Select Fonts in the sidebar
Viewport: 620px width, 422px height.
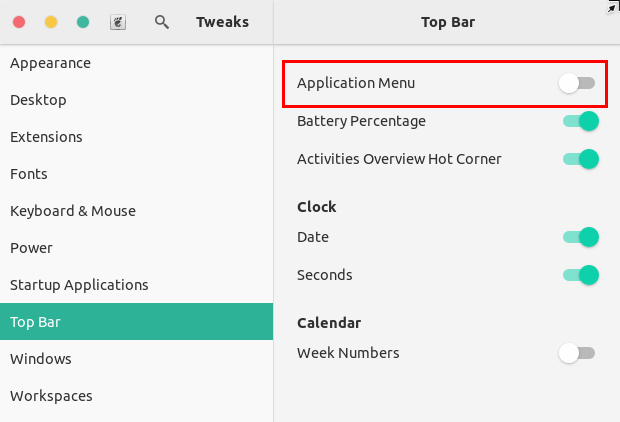[29, 174]
